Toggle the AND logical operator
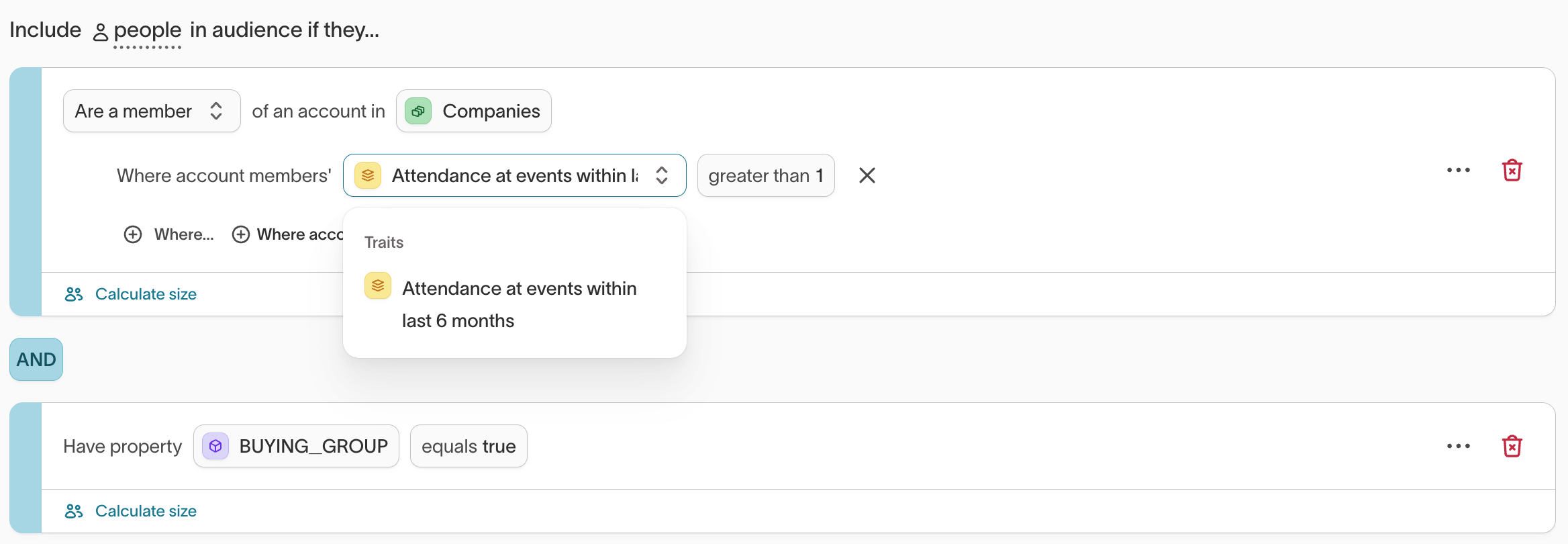This screenshot has width=1568, height=544. 36,360
